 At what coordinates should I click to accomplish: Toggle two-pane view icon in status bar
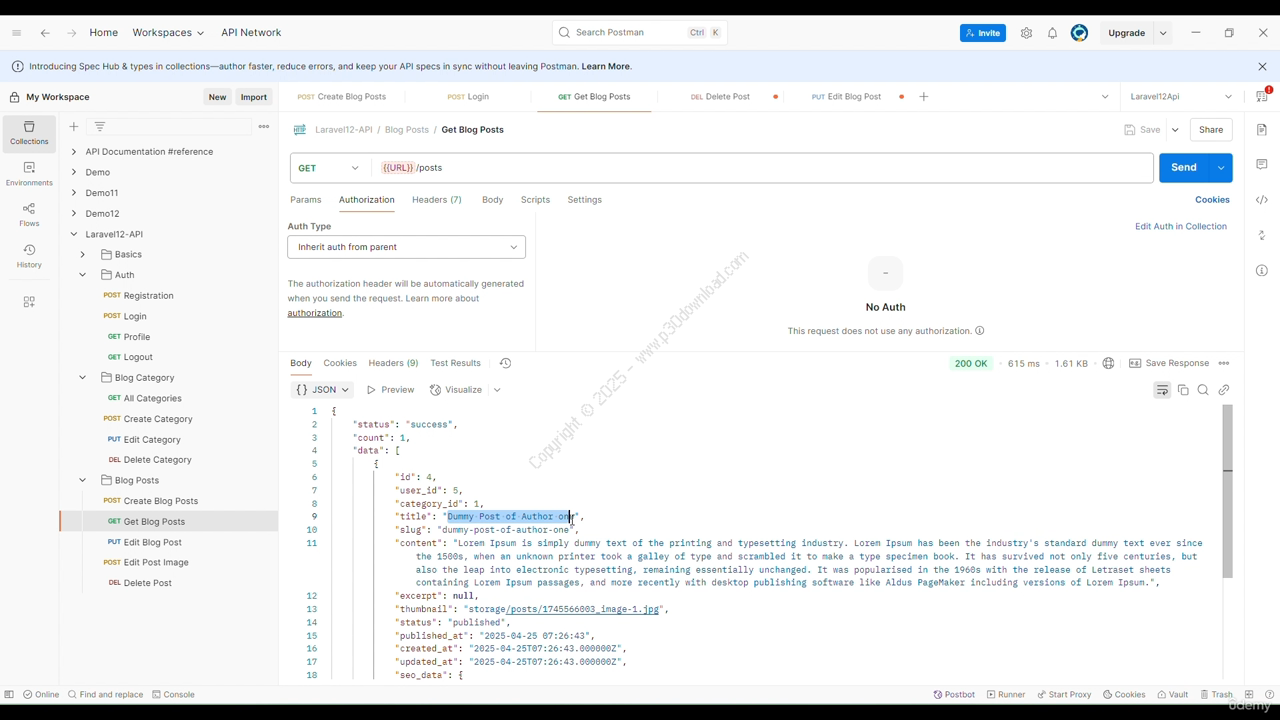tap(1249, 694)
